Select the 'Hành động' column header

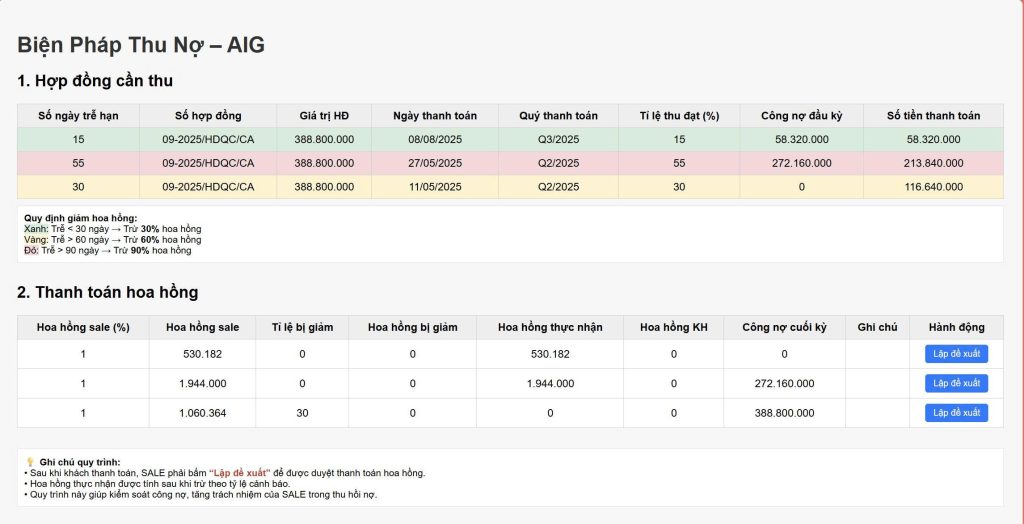(x=956, y=327)
